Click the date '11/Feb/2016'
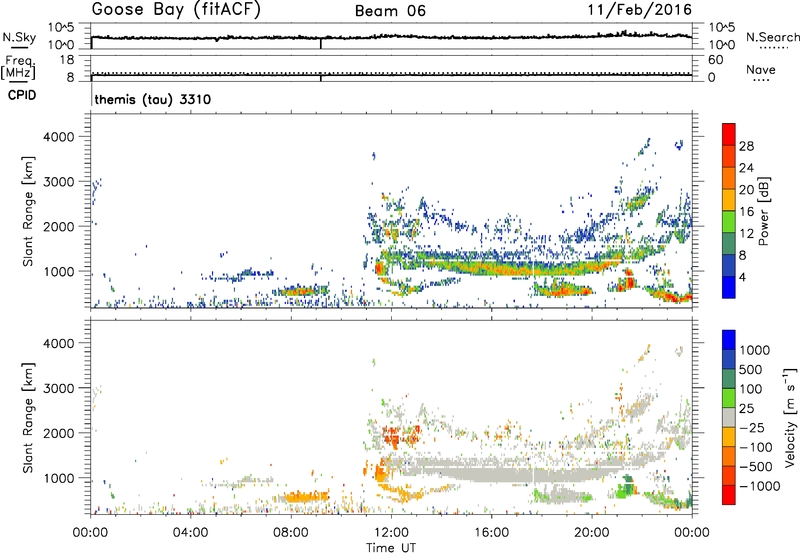The height and width of the screenshot is (554, 800). (640, 10)
